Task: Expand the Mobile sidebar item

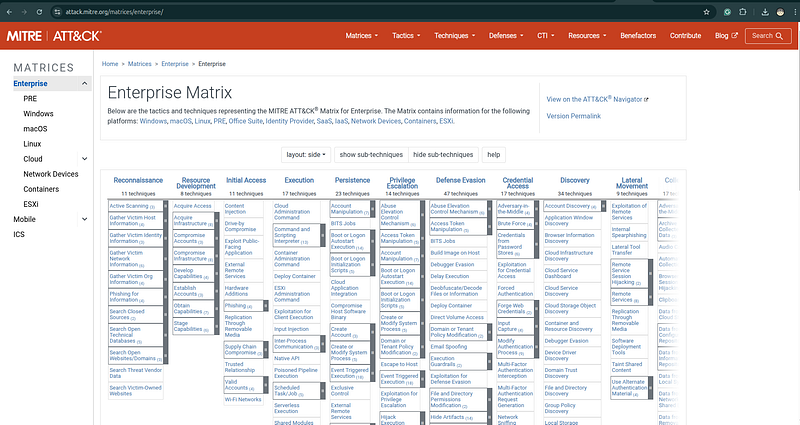Action: (x=85, y=219)
